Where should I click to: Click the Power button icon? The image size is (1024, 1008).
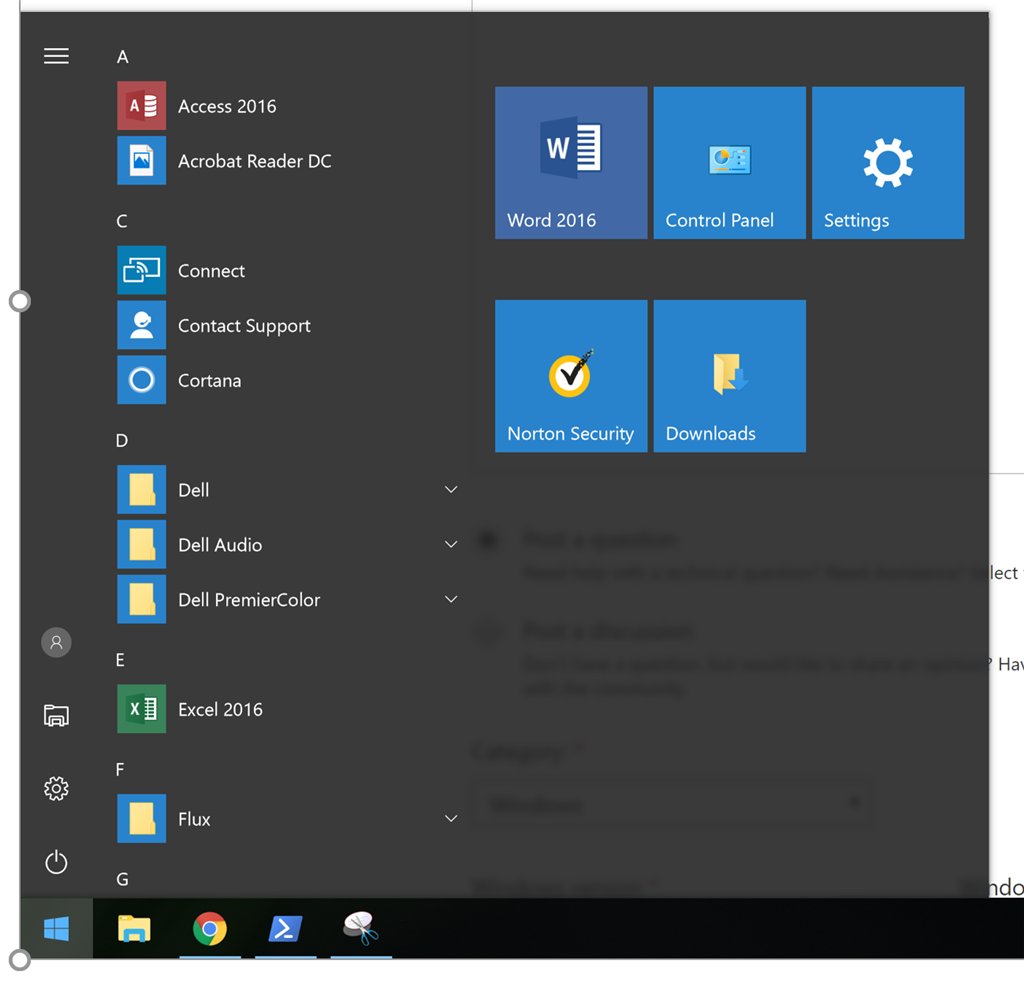point(56,862)
